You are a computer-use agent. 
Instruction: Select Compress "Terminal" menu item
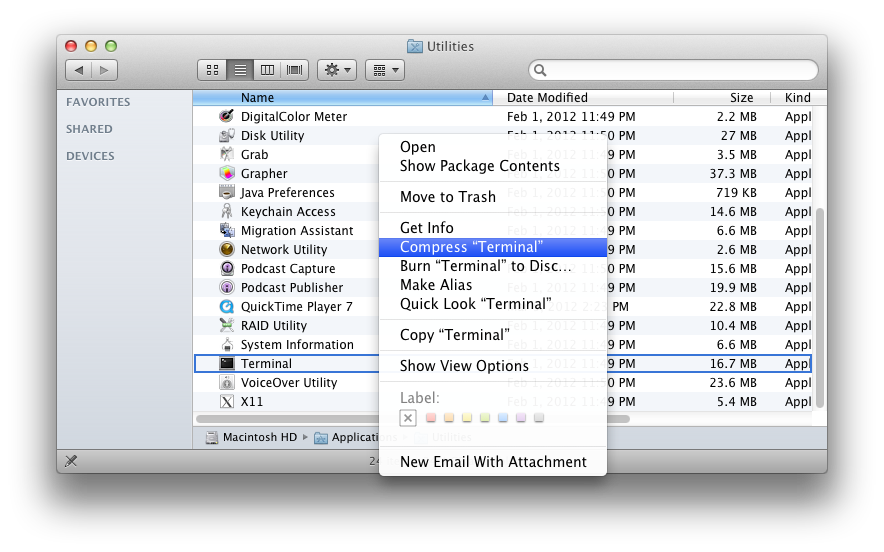coord(493,247)
